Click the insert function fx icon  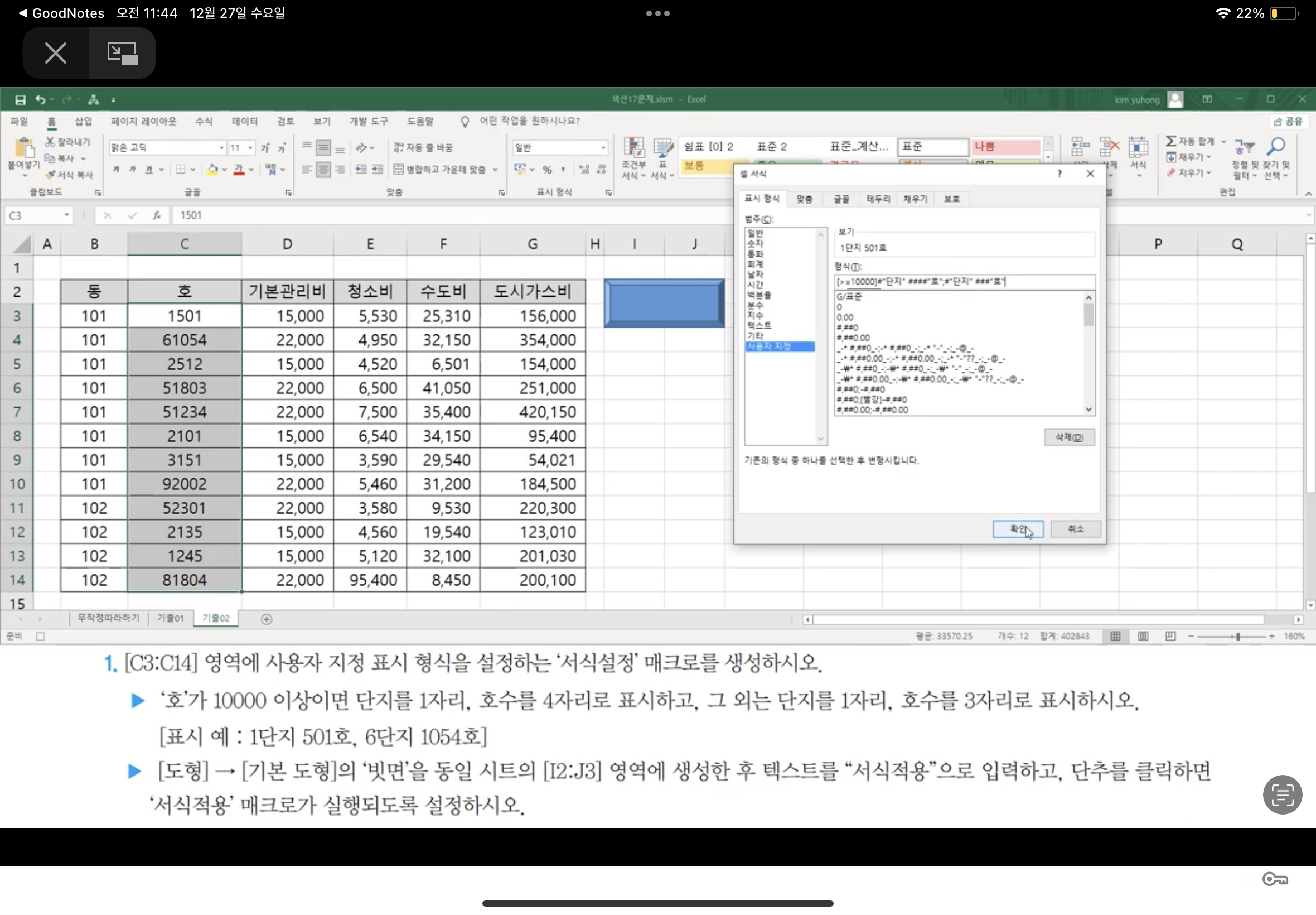[x=156, y=215]
